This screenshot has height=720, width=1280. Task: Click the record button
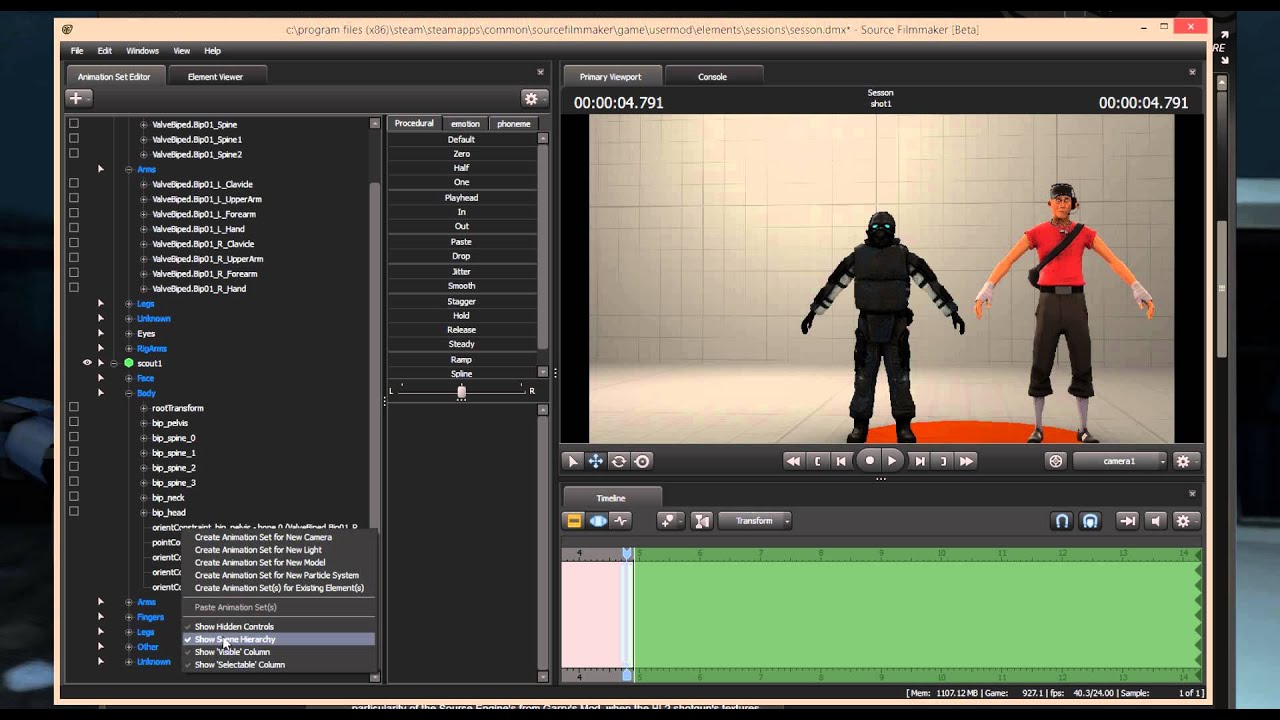pos(869,461)
